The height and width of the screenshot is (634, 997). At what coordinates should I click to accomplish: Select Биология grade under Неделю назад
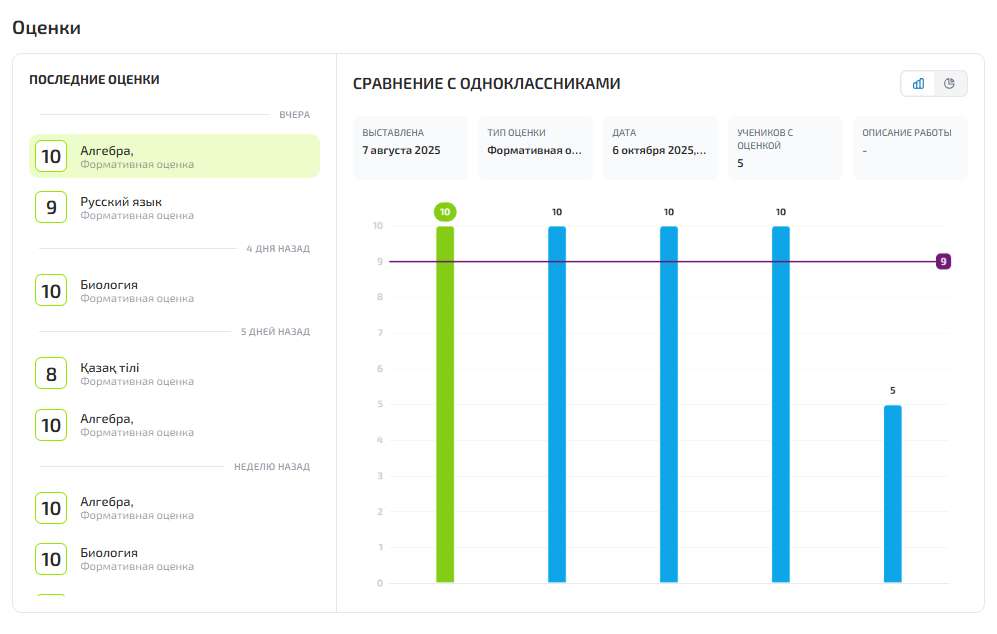[x=174, y=559]
